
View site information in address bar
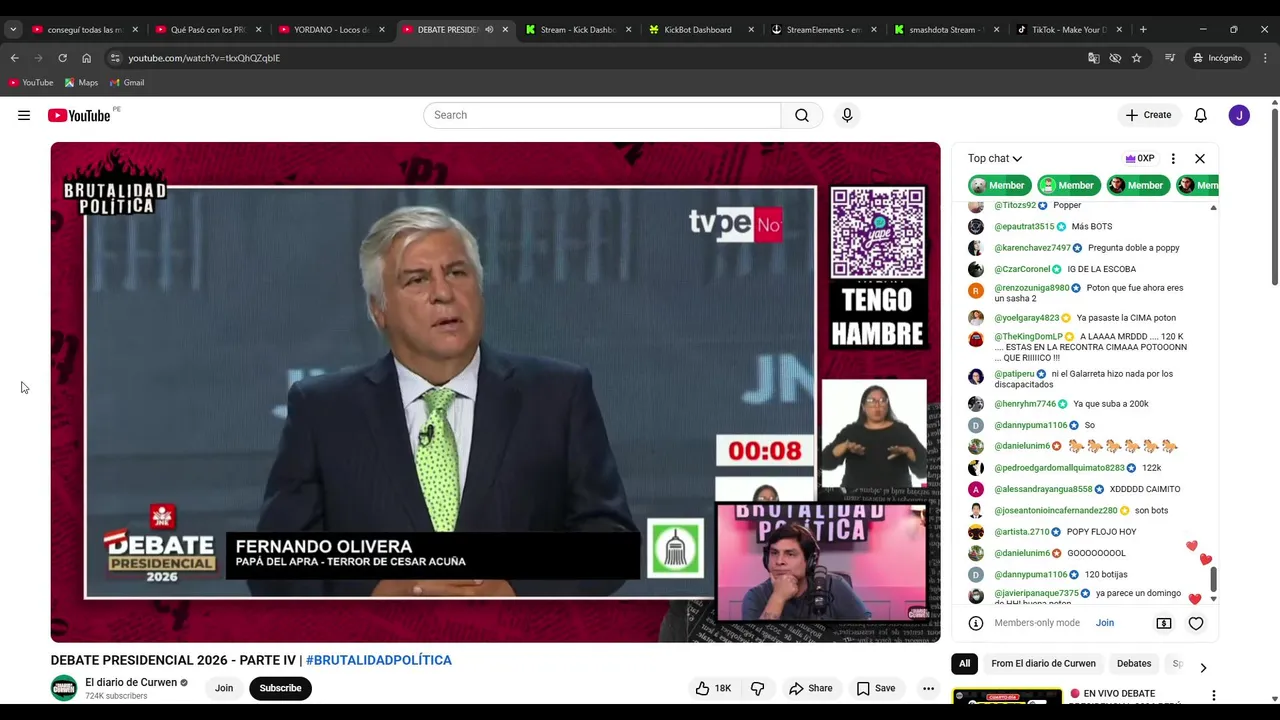pos(115,58)
